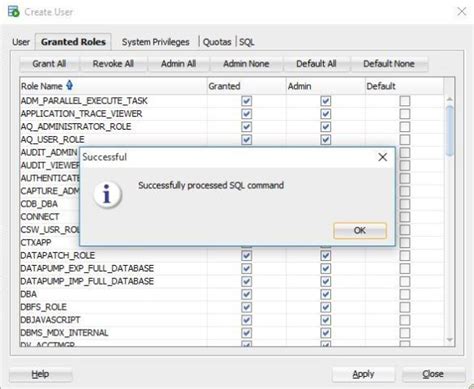Uncheck Admin for the DBA role

326,294
